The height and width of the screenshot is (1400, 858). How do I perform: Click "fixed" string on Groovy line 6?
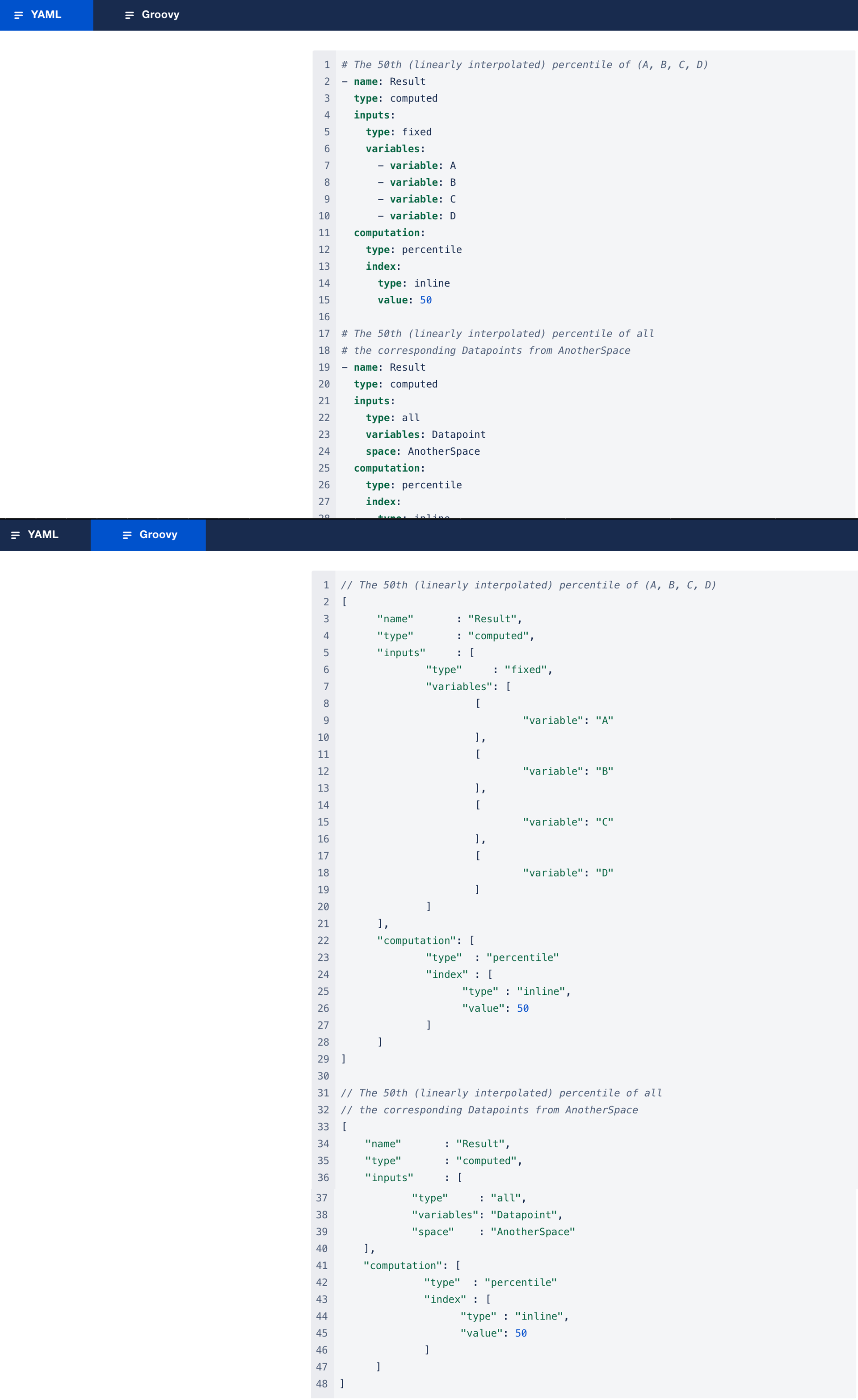coord(525,670)
